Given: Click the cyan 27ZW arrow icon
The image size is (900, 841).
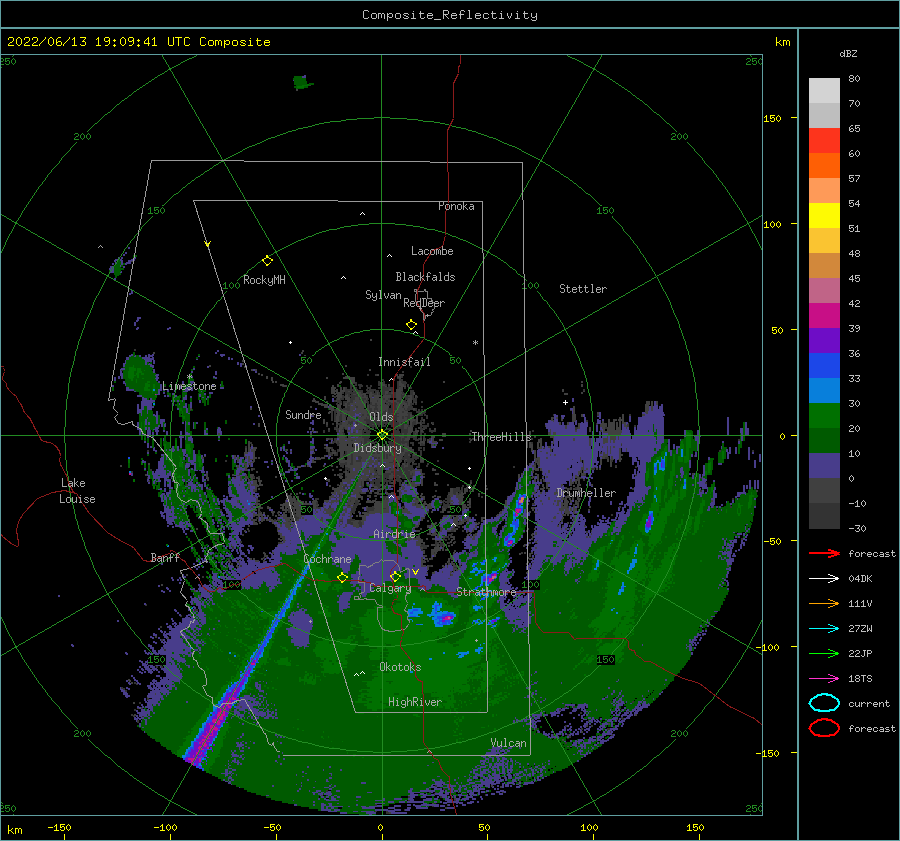Looking at the screenshot, I should 824,629.
